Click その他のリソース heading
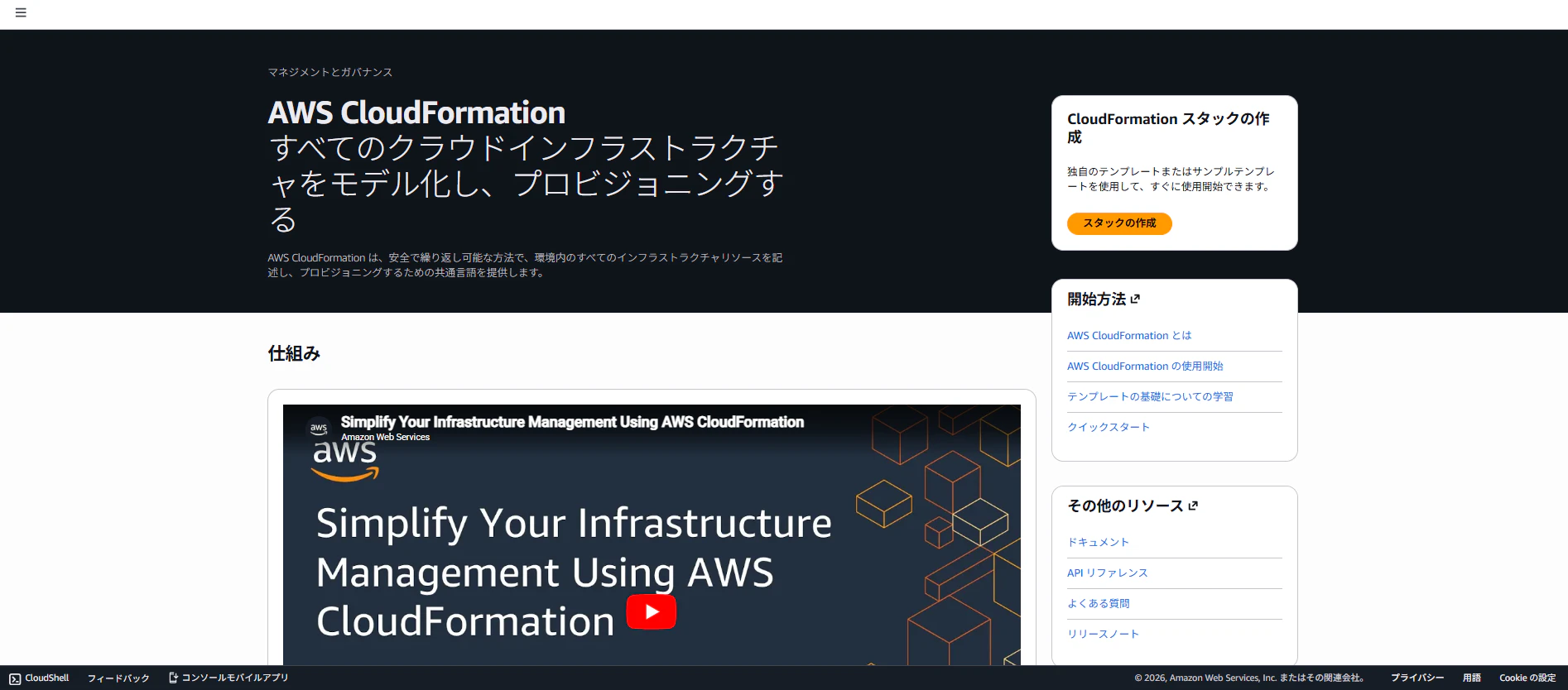This screenshot has width=1568, height=690. tap(1125, 506)
